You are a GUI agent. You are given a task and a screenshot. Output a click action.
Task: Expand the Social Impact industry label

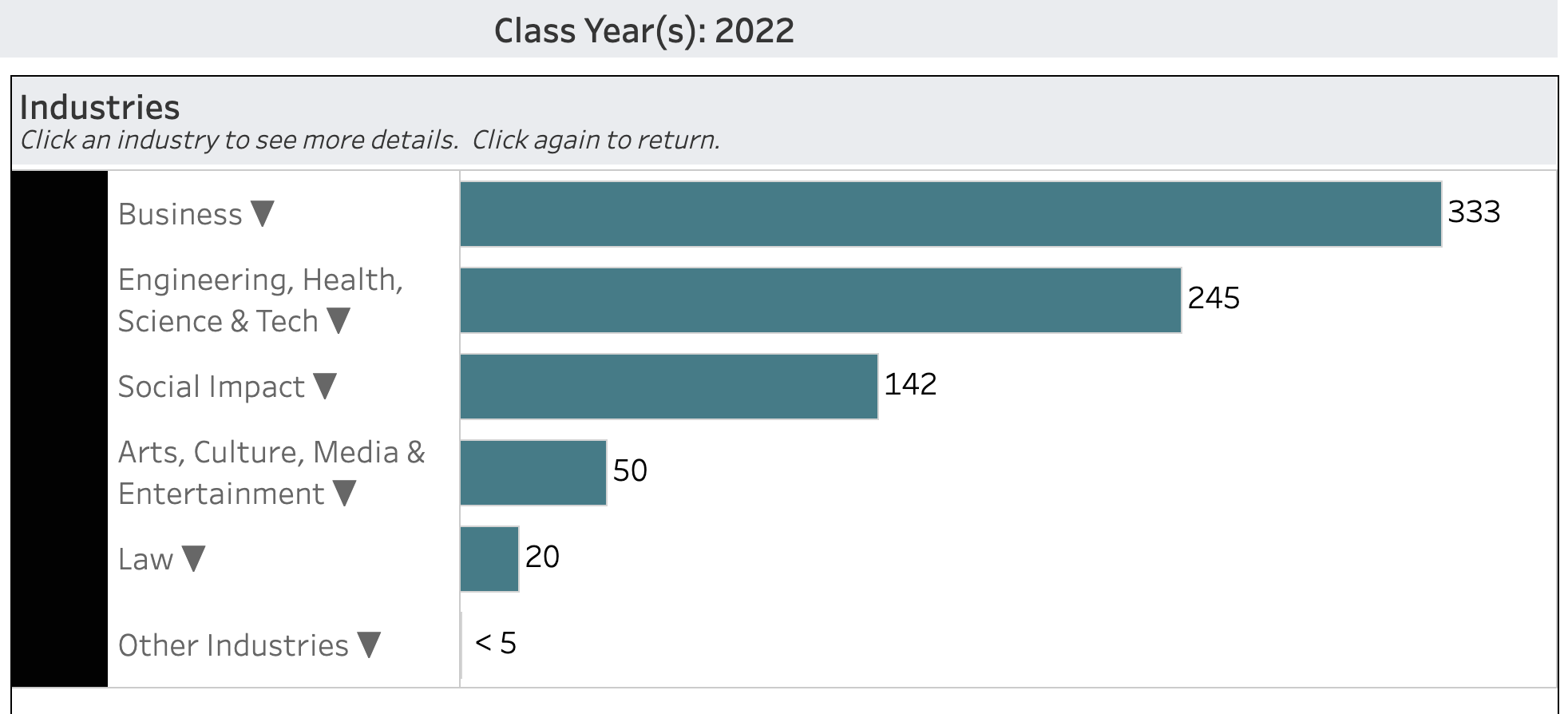tap(212, 387)
